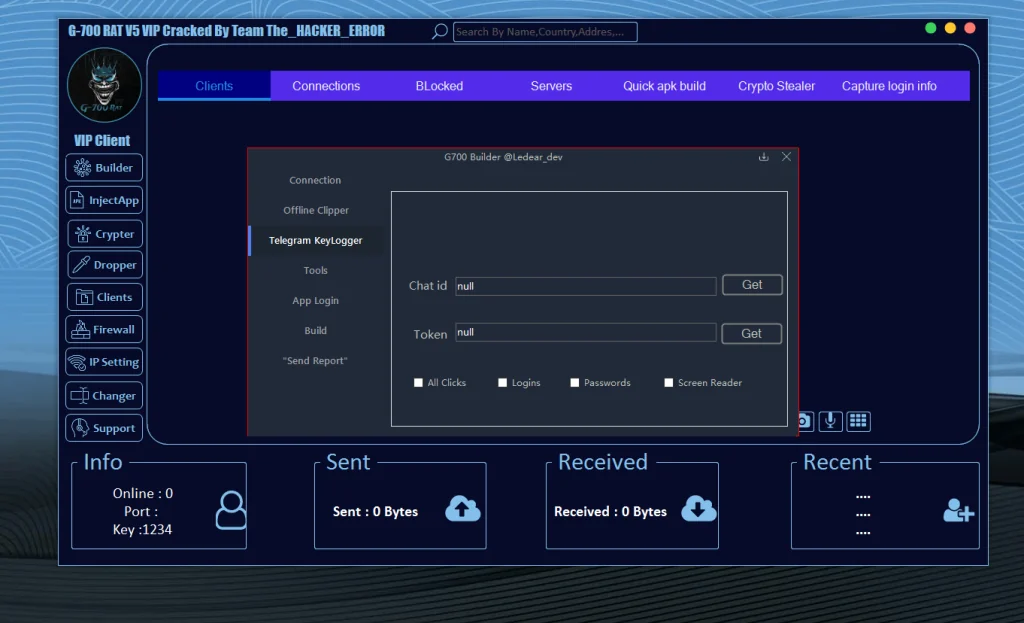
Task: Enable Screen Reader logging
Action: (668, 382)
